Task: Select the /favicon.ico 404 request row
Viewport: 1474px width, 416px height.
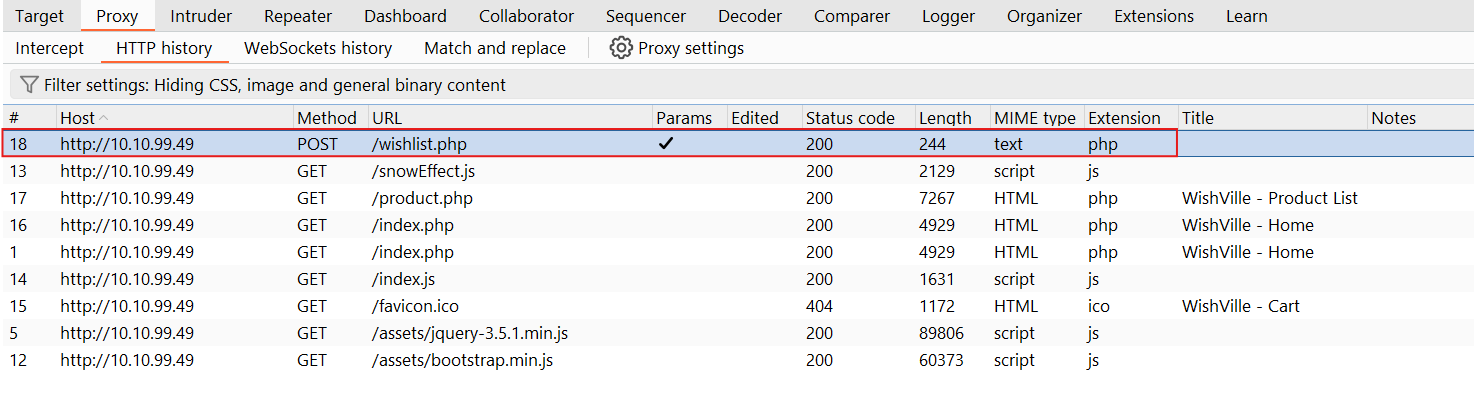Action: (x=737, y=306)
